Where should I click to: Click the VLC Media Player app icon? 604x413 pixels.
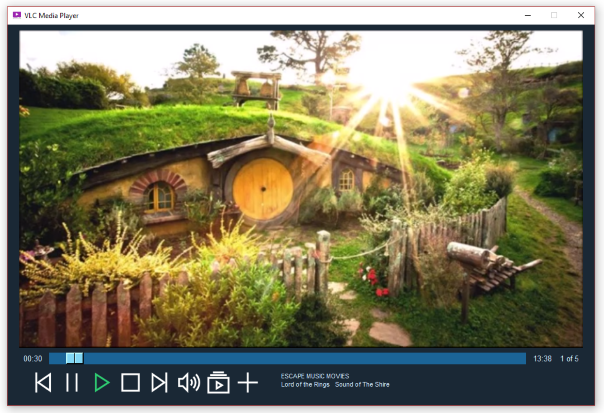tap(17, 15)
